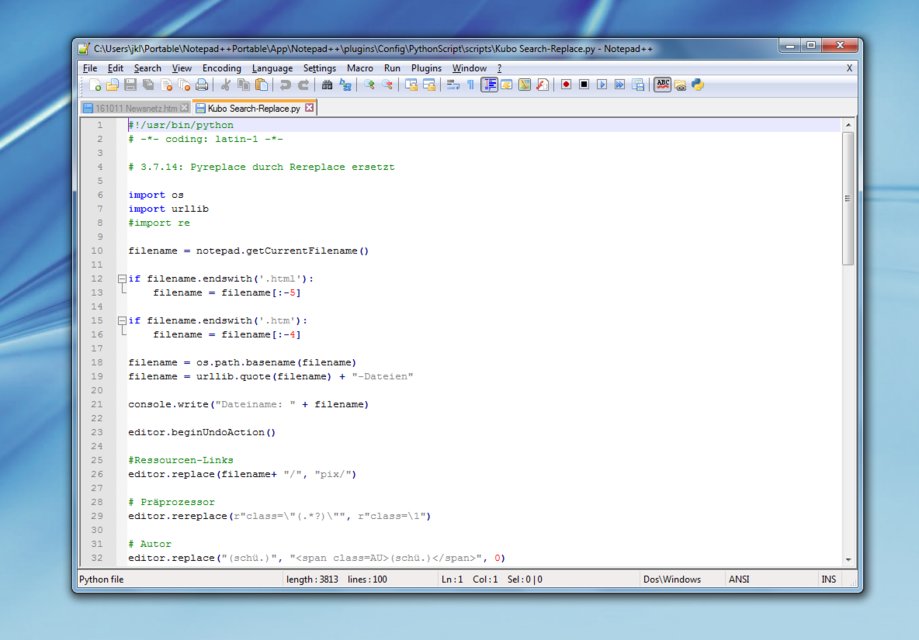The width and height of the screenshot is (919, 640).
Task: Click line 21 console.write code line
Action: click(x=248, y=405)
